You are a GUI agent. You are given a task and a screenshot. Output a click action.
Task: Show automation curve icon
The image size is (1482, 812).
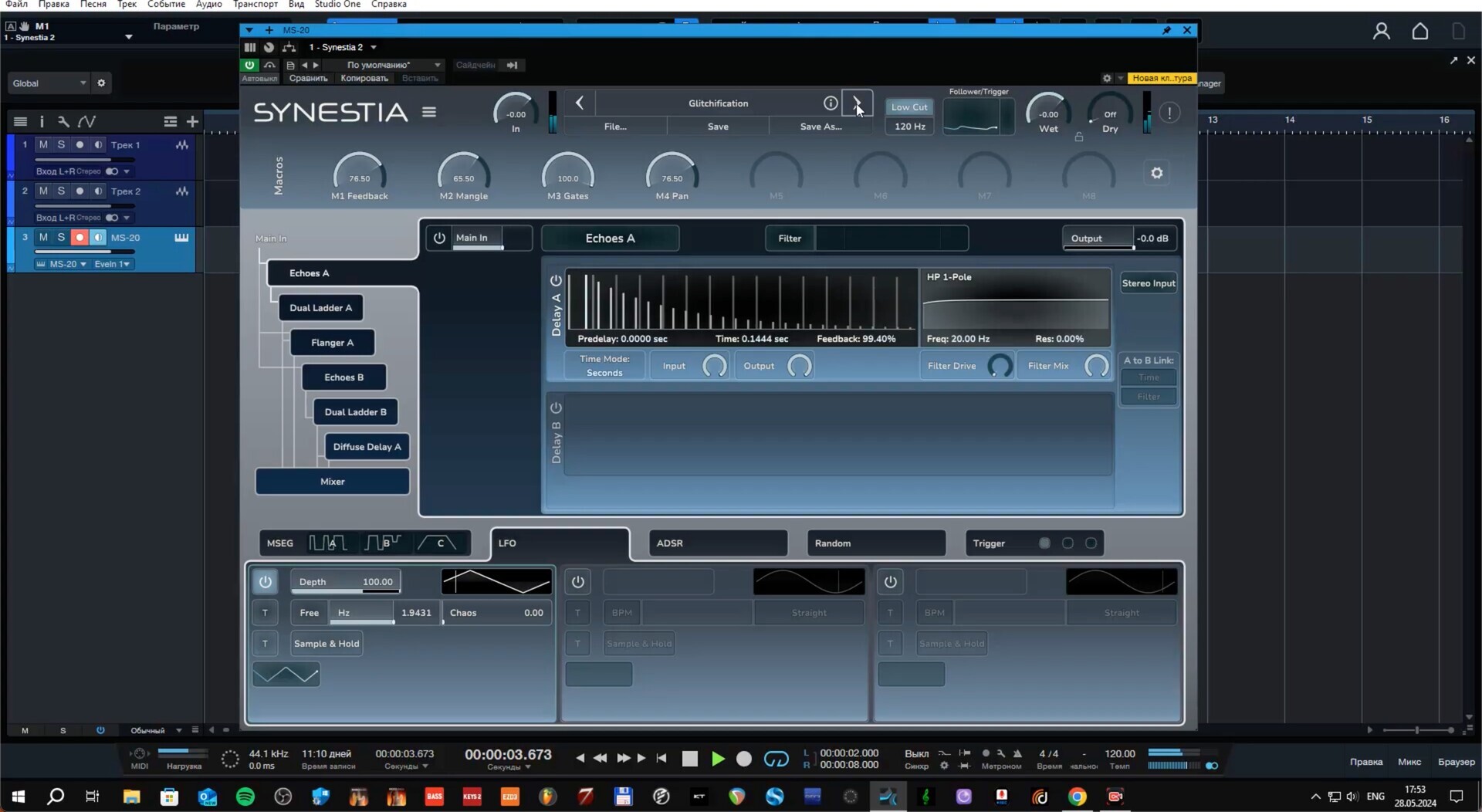click(x=86, y=121)
